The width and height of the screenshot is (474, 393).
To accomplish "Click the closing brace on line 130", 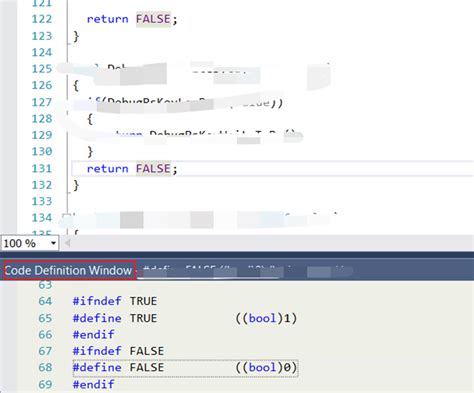I will [x=90, y=152].
